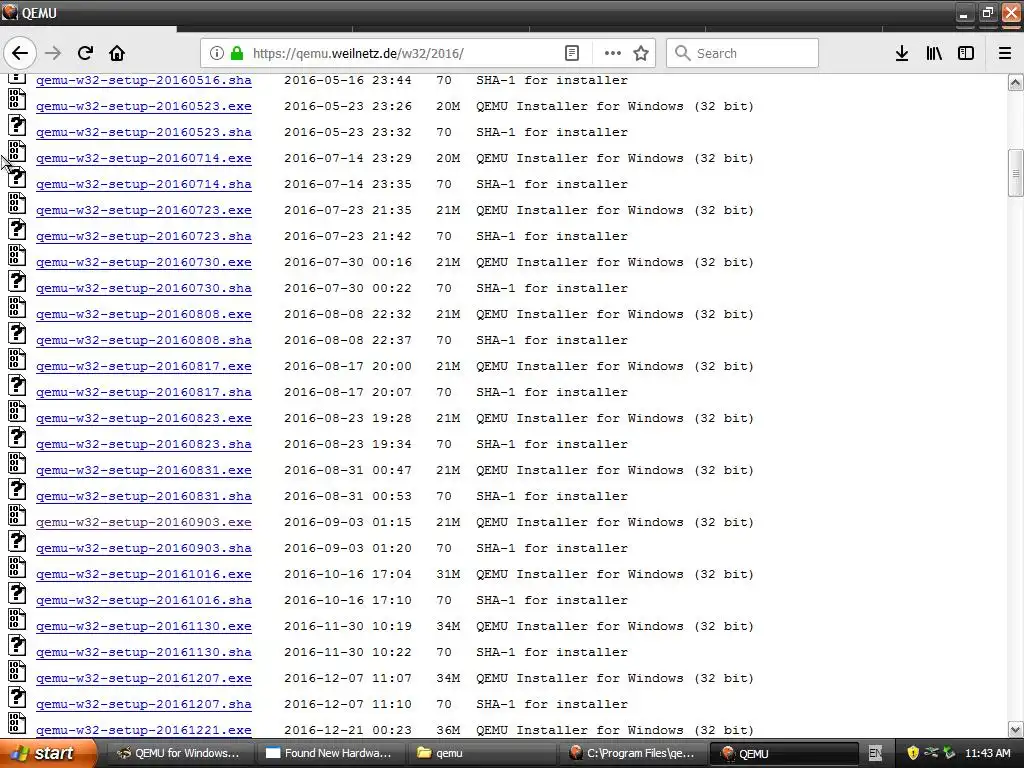Open the language bar EN indicator
Screen dimensions: 1024x768
tap(875, 753)
